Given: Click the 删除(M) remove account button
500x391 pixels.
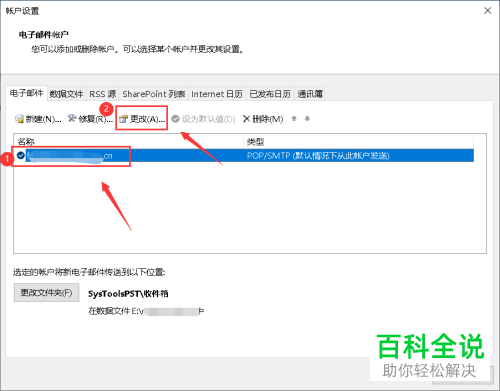Looking at the screenshot, I should coord(263,119).
